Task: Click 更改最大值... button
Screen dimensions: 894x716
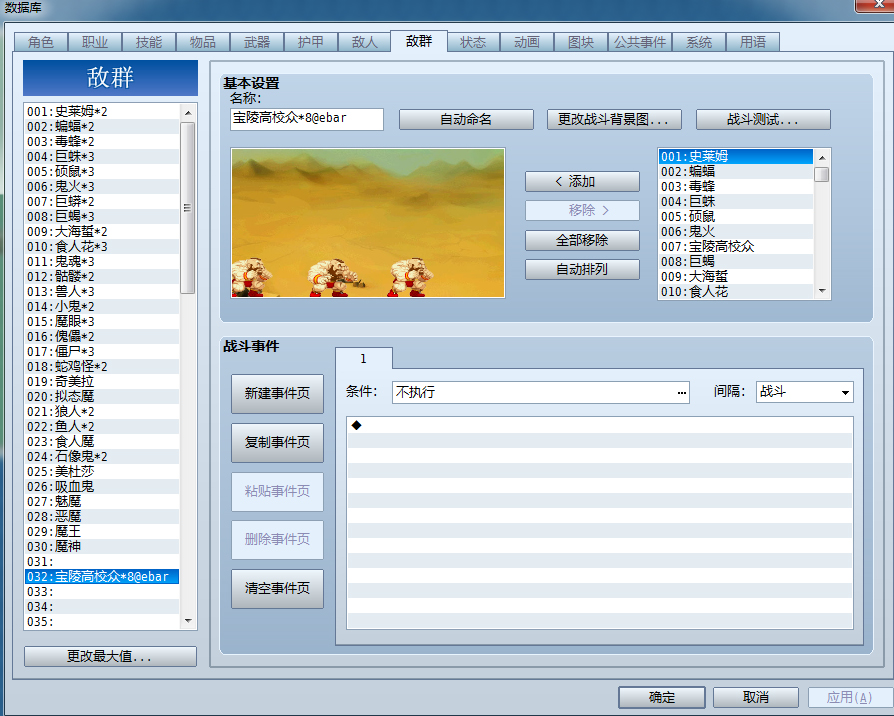Action: [110, 656]
